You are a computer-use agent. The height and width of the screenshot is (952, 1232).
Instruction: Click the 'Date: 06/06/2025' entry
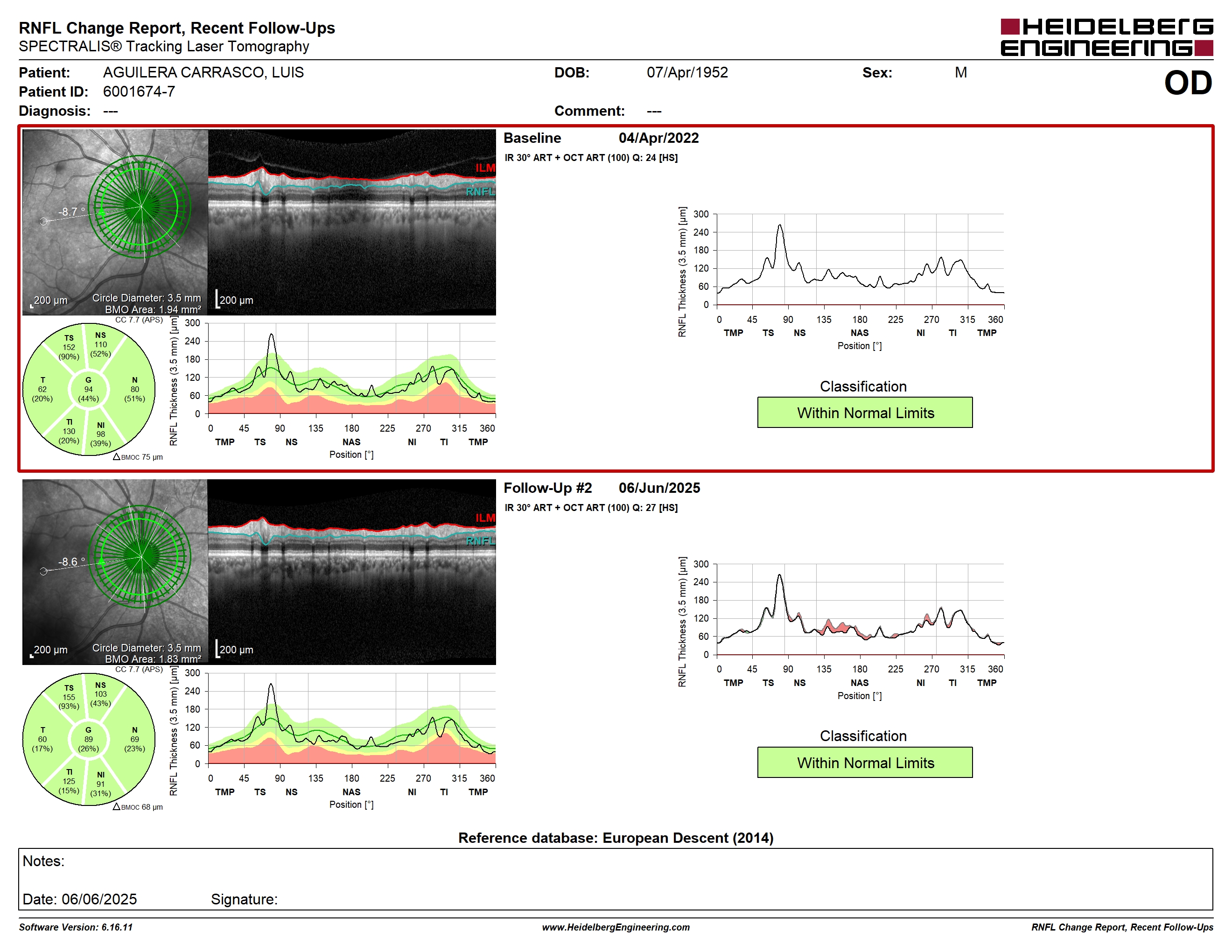pos(79,899)
